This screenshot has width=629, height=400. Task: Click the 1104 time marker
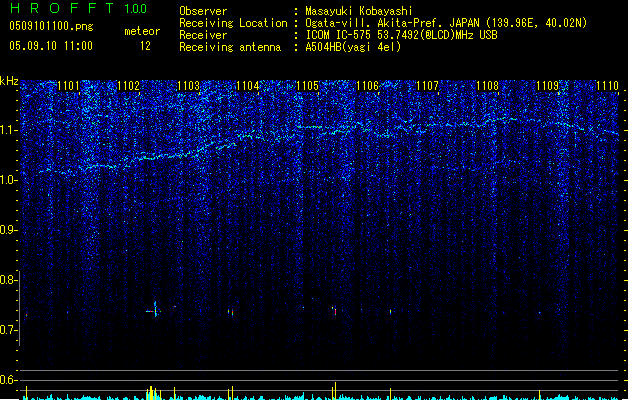click(x=248, y=86)
